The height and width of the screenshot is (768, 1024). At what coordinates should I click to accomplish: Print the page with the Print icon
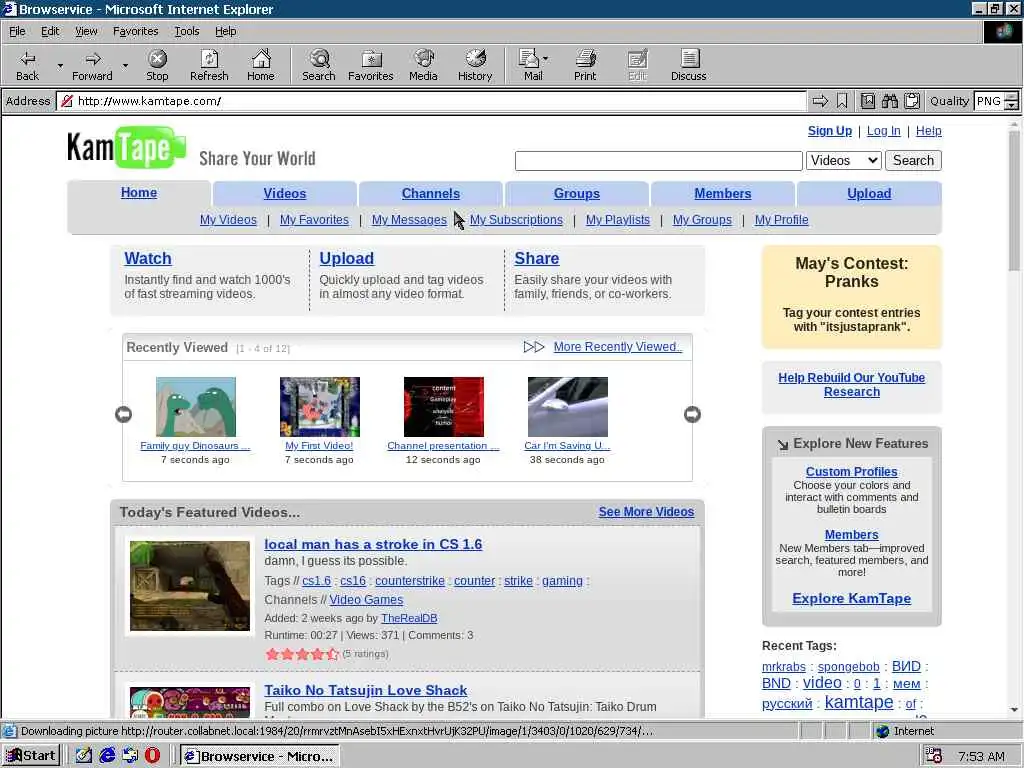(585, 59)
